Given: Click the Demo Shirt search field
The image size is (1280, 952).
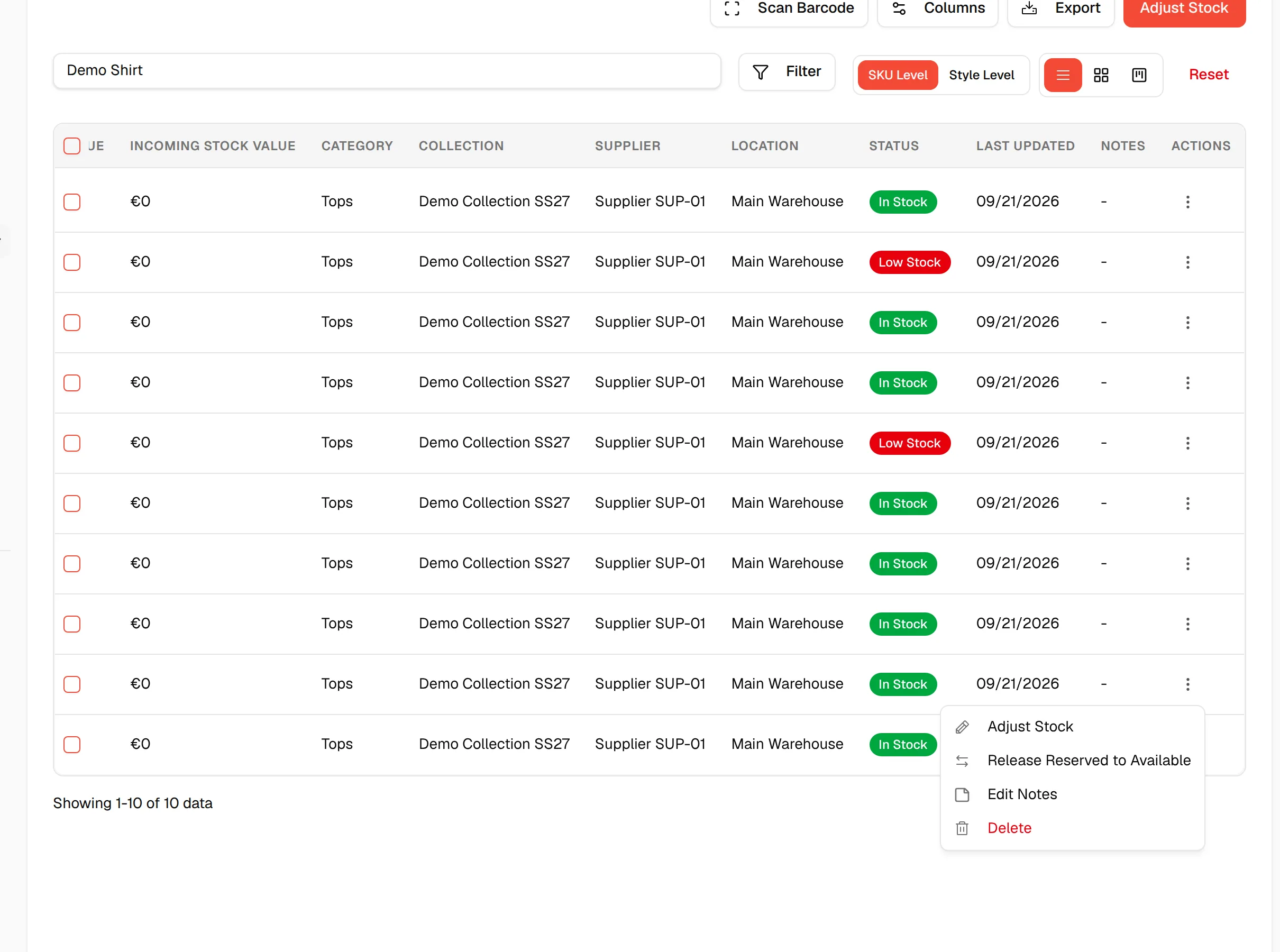Looking at the screenshot, I should click(x=387, y=71).
